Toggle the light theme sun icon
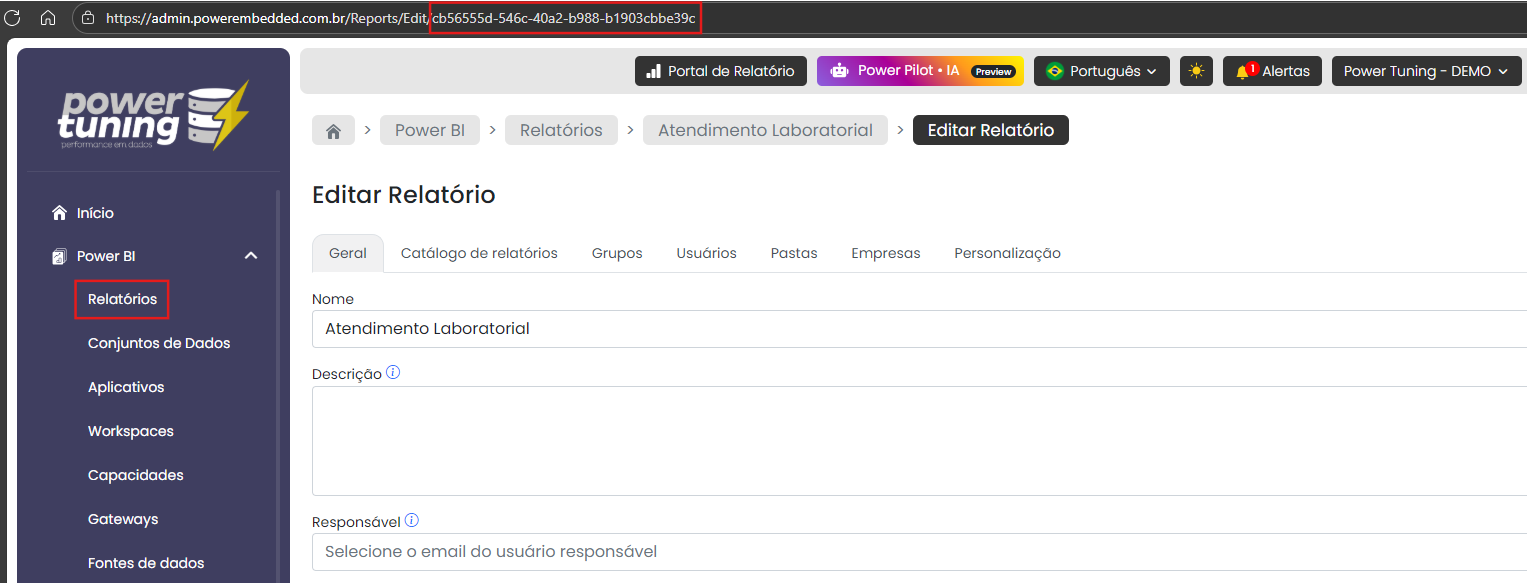This screenshot has height=583, width=1527. pos(1196,71)
